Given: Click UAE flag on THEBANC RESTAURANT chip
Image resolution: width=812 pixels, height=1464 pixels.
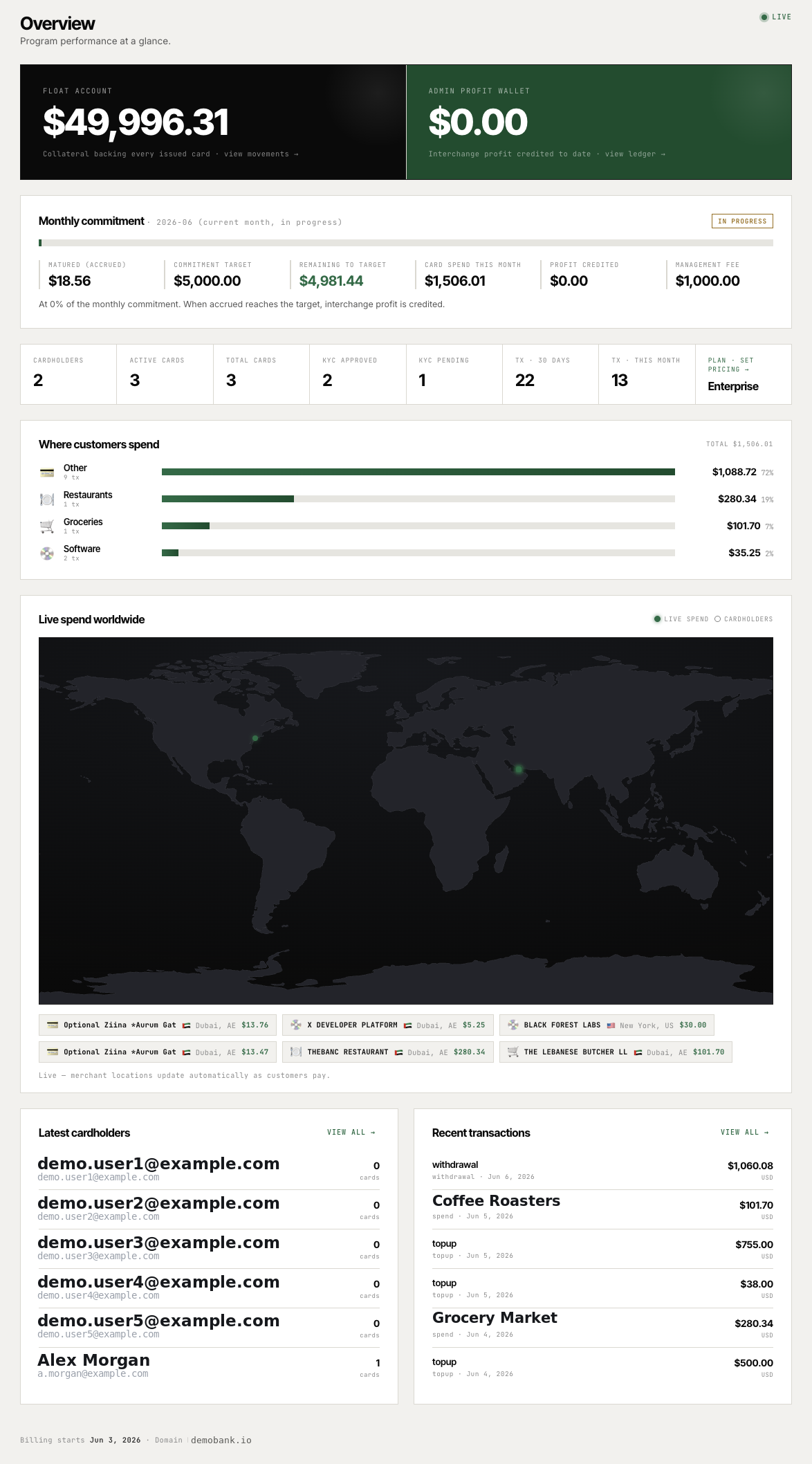Looking at the screenshot, I should (x=398, y=1052).
